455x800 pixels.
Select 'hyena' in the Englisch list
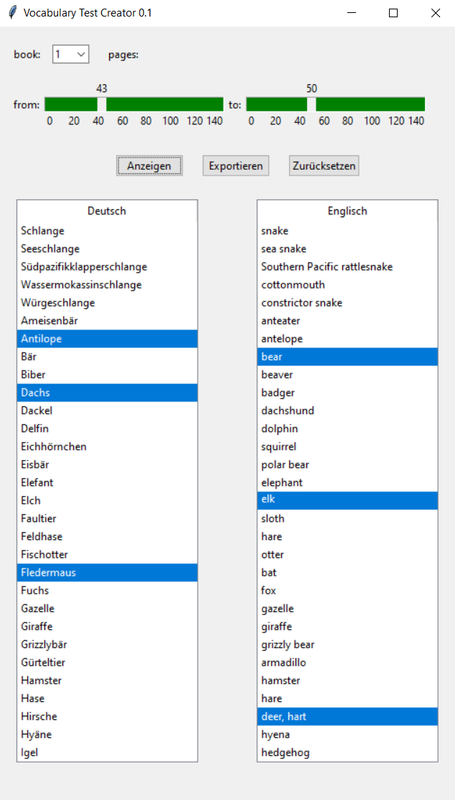tap(347, 734)
